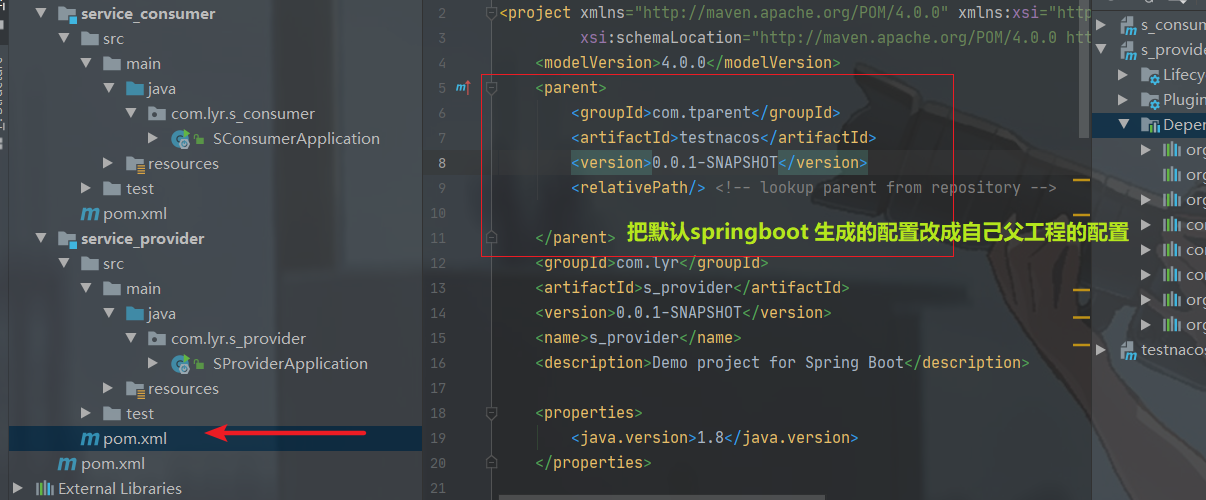This screenshot has width=1206, height=500.
Task: Expand the resources folder under service_consumer
Action: pos(108,164)
